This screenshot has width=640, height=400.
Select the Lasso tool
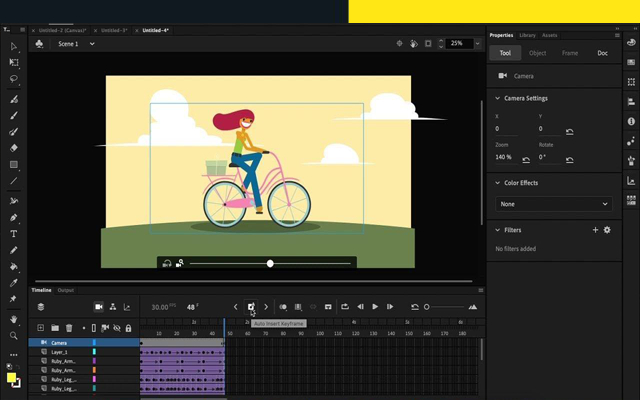[14, 78]
